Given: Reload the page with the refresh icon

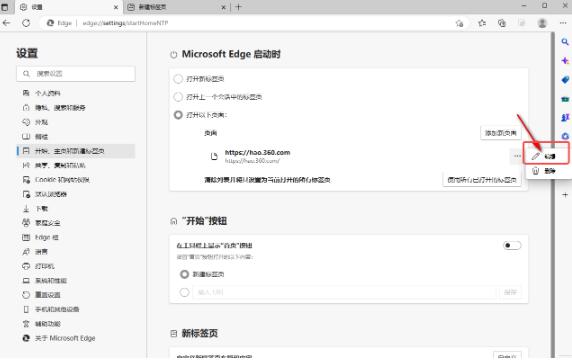Looking at the screenshot, I should point(26,23).
